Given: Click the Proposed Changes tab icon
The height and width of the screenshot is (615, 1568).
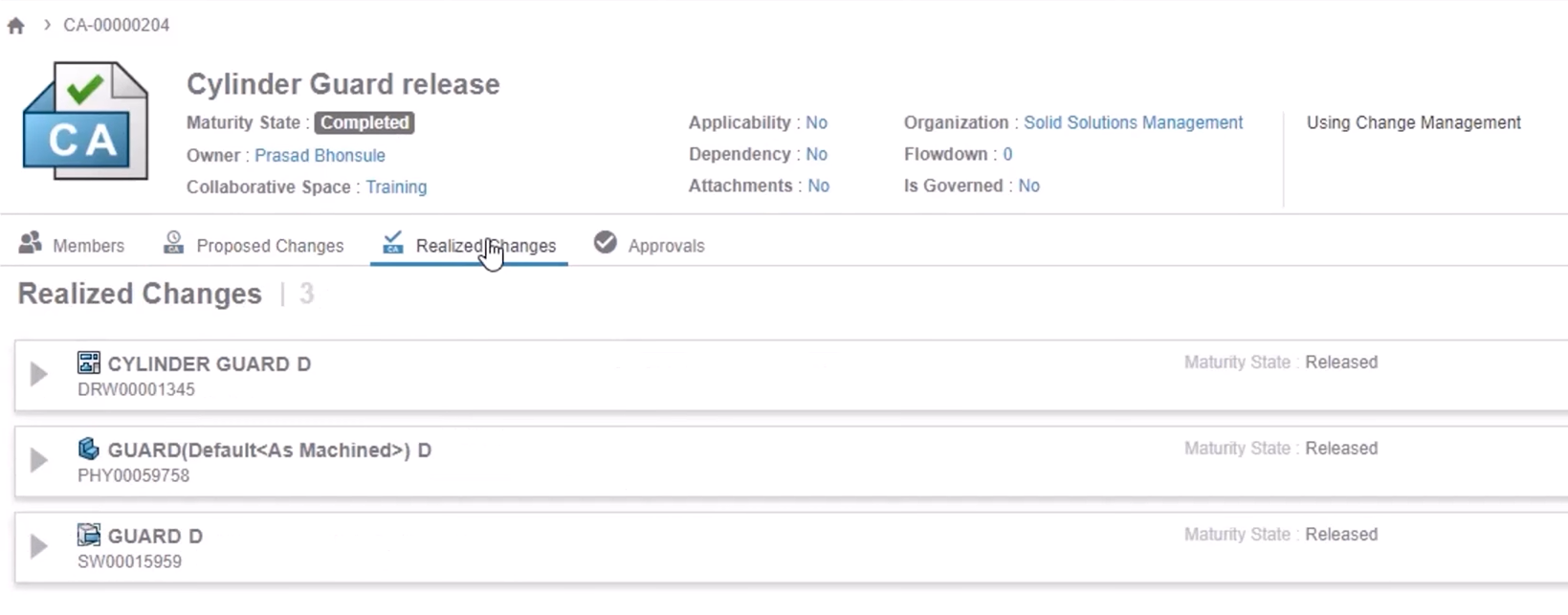Looking at the screenshot, I should click(173, 243).
